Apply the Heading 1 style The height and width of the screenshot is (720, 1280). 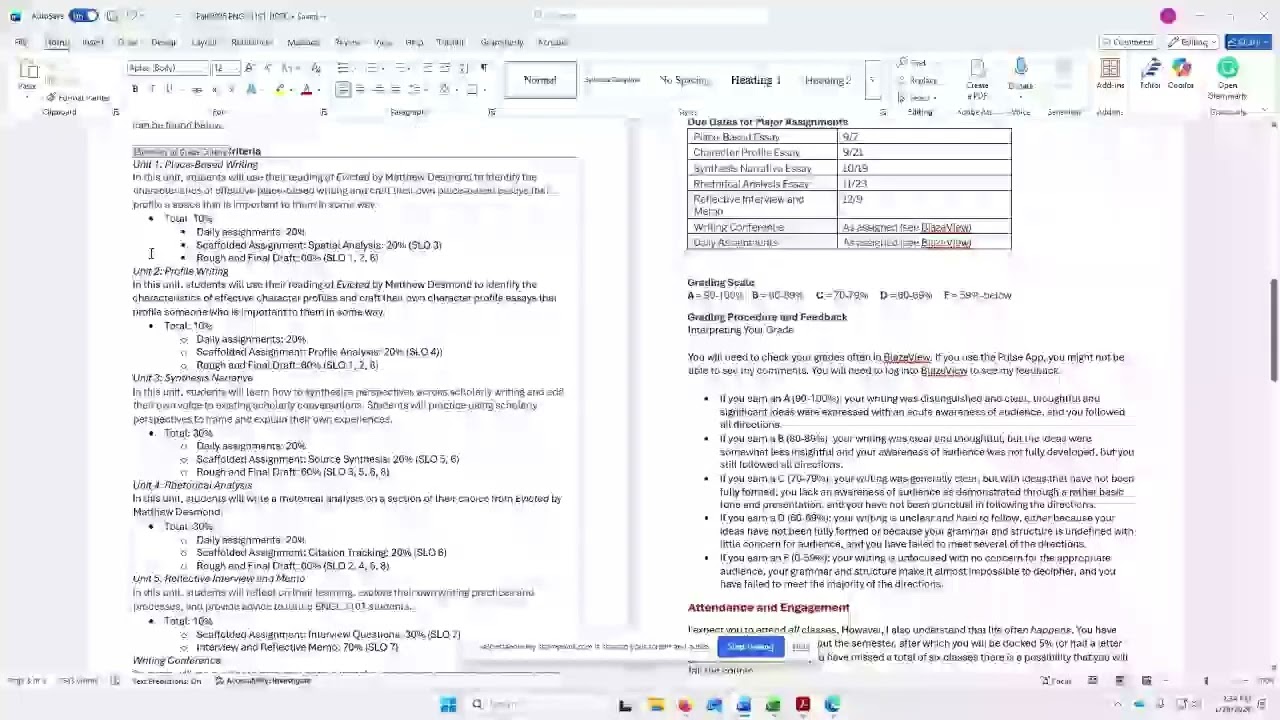(x=756, y=80)
